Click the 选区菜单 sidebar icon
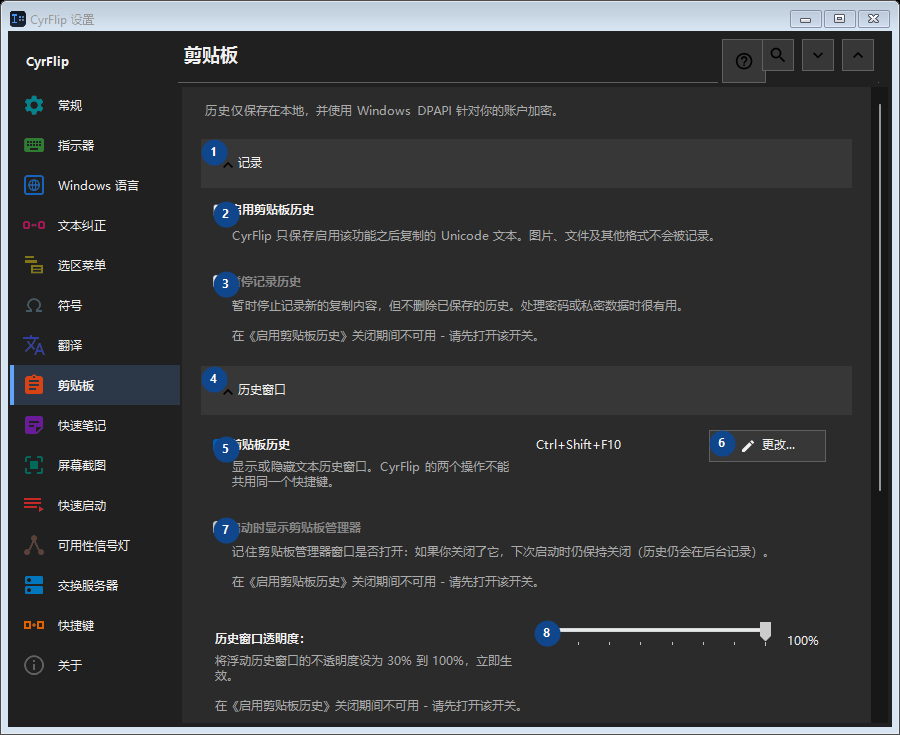 34,265
